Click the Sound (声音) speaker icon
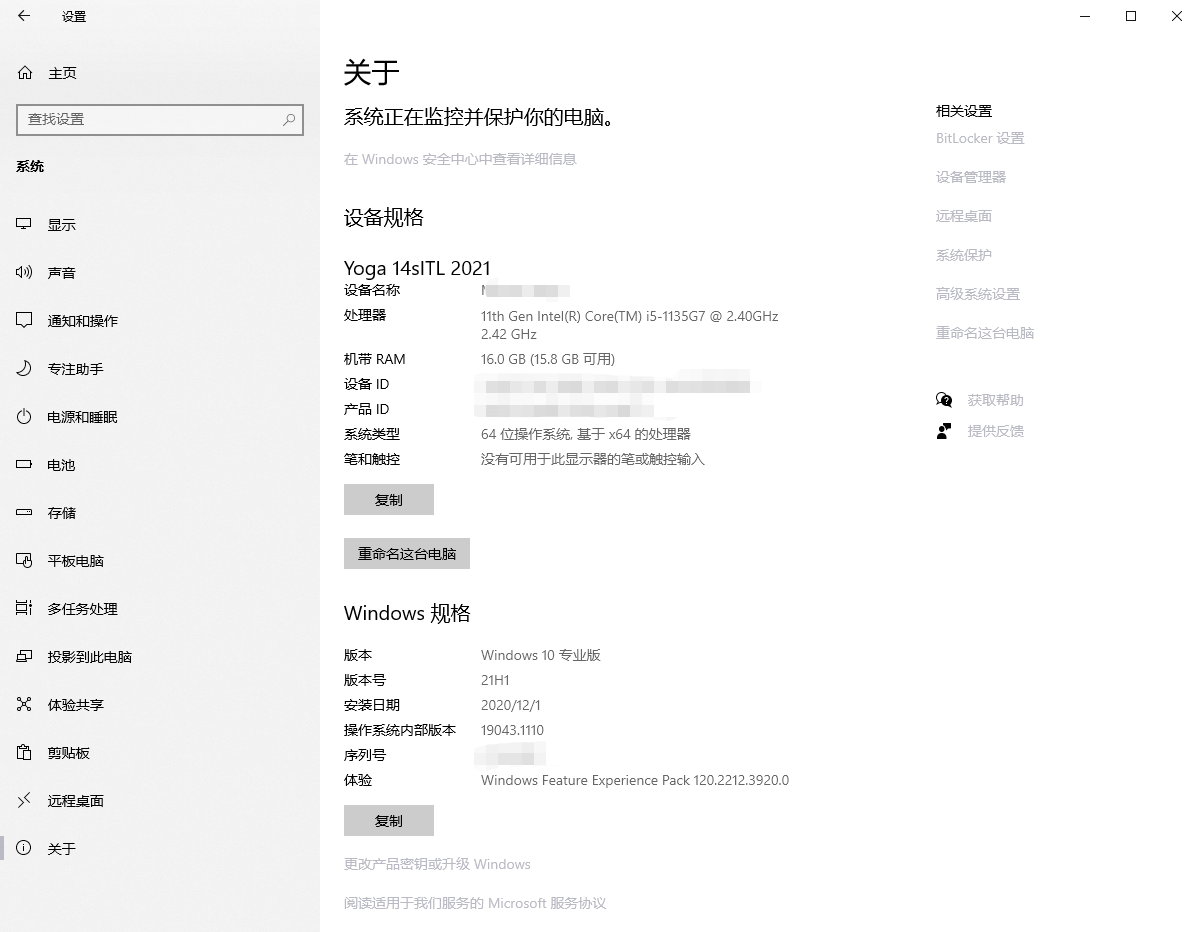 click(x=25, y=273)
